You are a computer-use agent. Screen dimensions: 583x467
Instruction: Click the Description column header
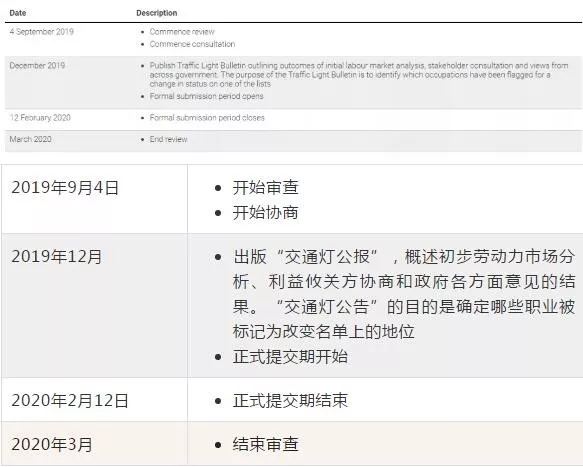point(157,13)
